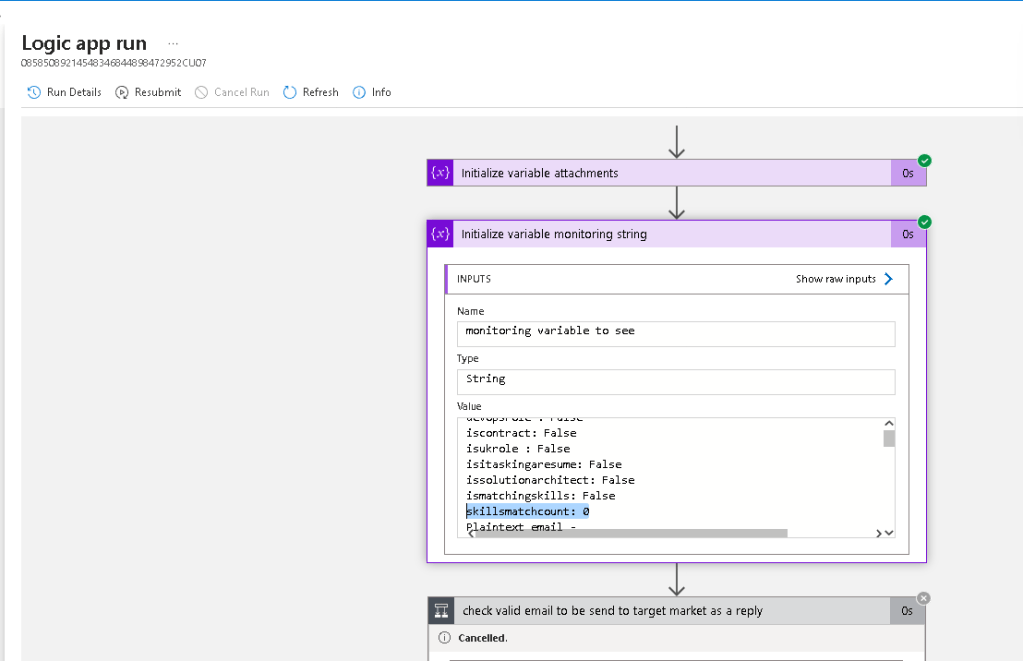
Task: Open Run Details panel
Action: 64,92
